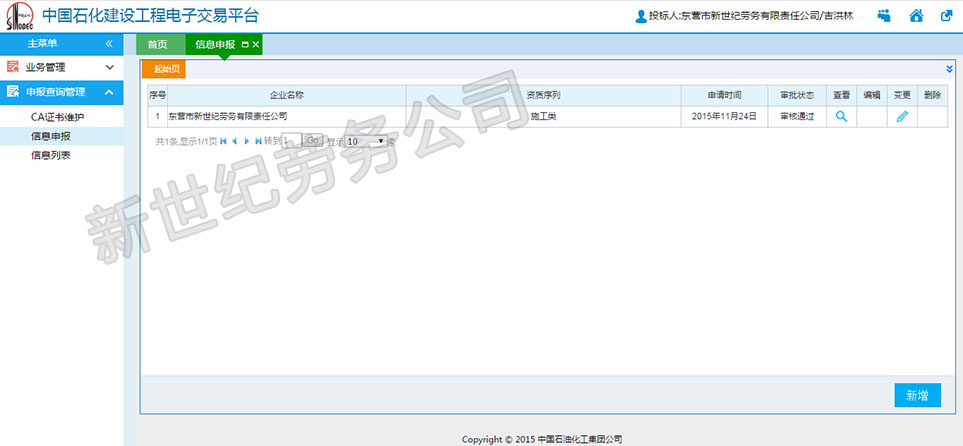Select the 起始页 tab

point(164,69)
